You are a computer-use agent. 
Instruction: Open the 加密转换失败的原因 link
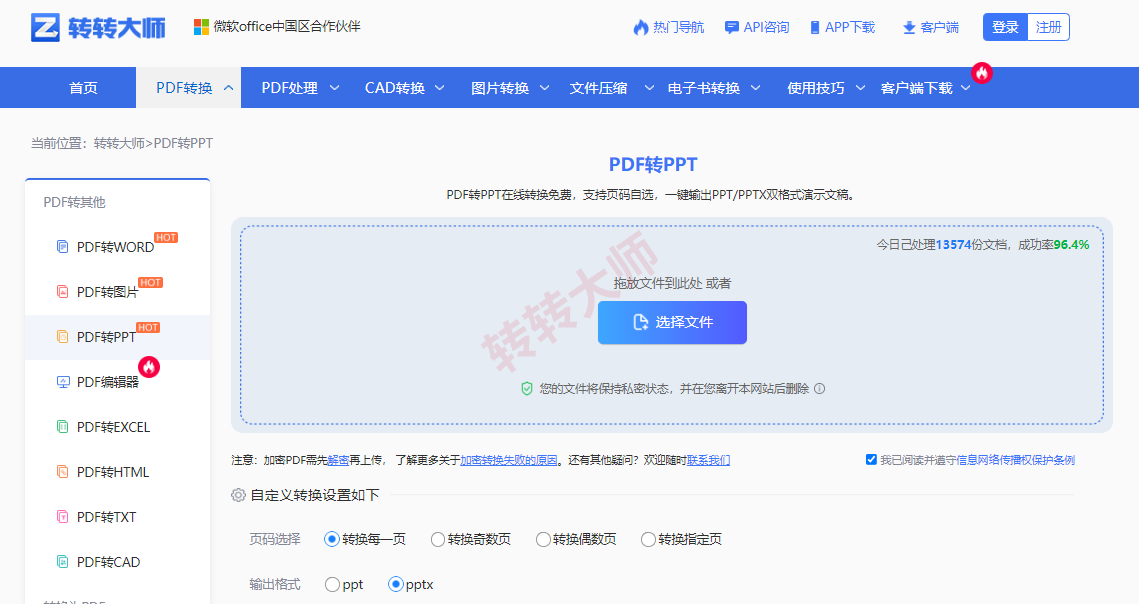[508, 460]
